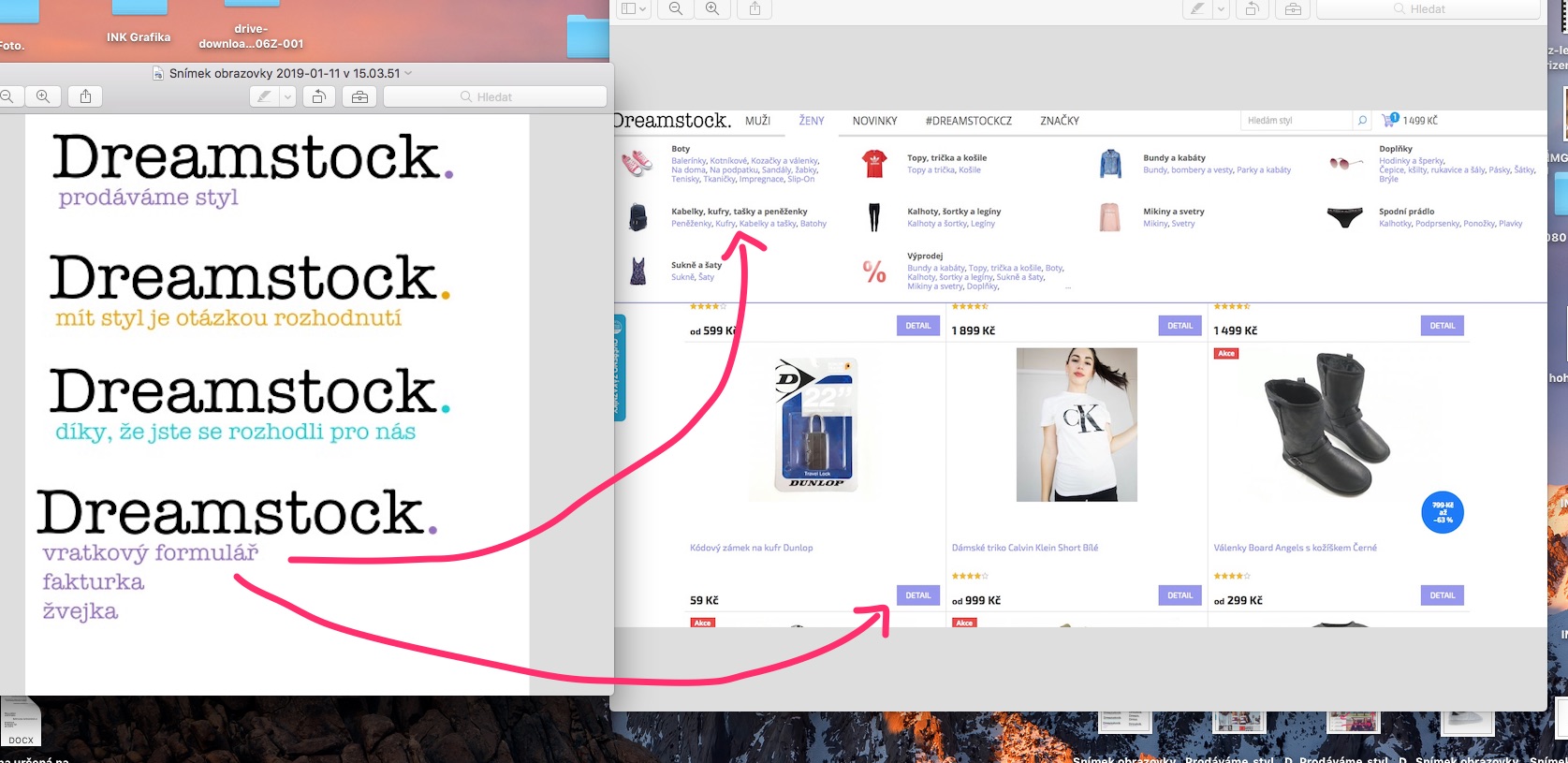Open Kódový zámek na kufr Dunlop product link
Screen dimensions: 1568x763
(751, 548)
